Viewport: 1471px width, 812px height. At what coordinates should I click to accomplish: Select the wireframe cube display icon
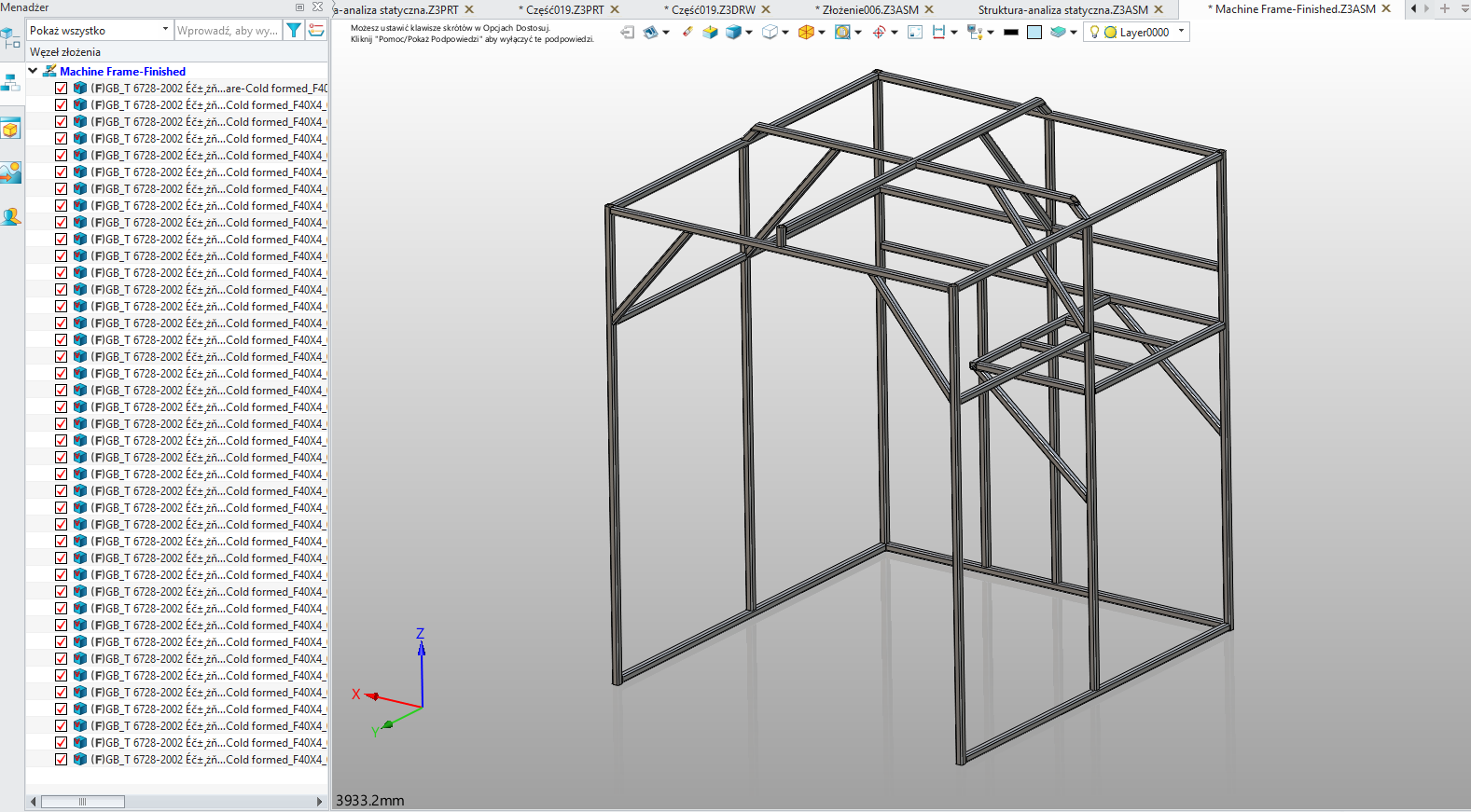770,32
